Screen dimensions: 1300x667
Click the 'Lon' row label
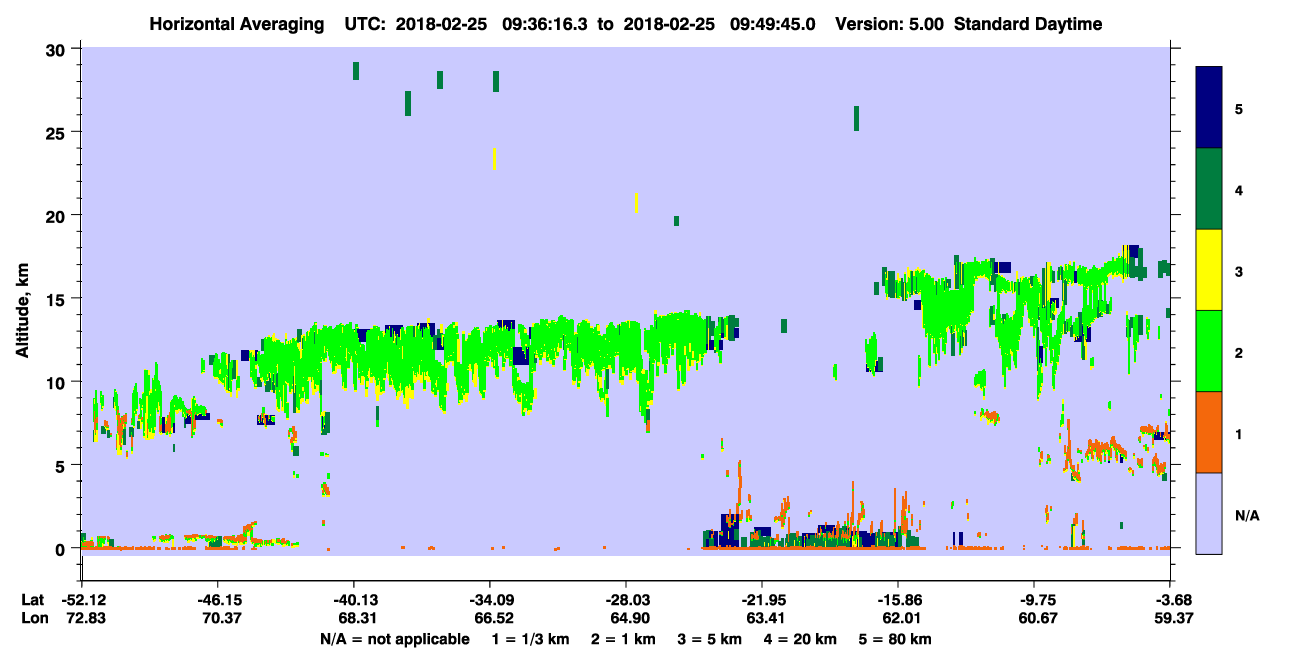tap(33, 618)
